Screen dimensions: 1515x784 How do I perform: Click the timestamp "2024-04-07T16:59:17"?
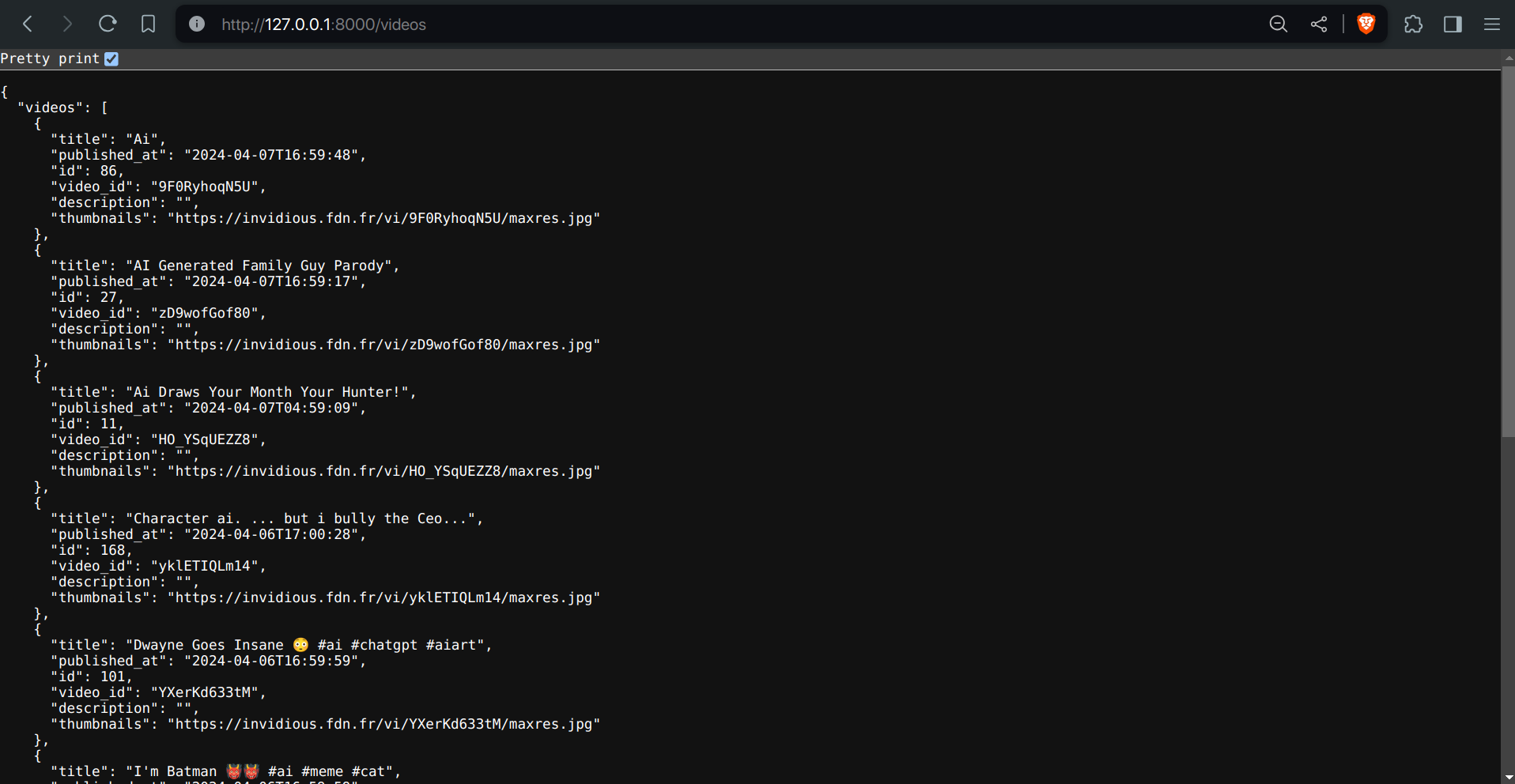271,281
